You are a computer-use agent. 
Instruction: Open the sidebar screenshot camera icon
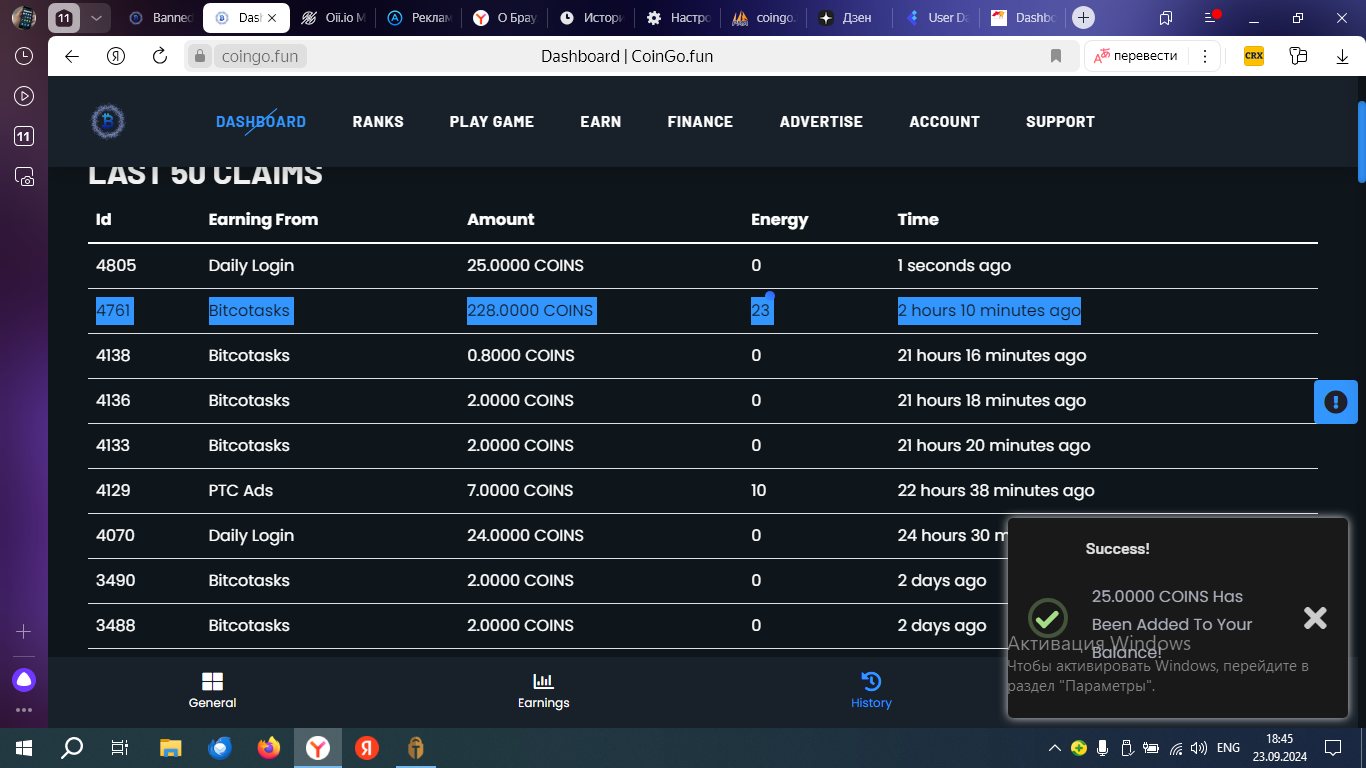coord(24,177)
